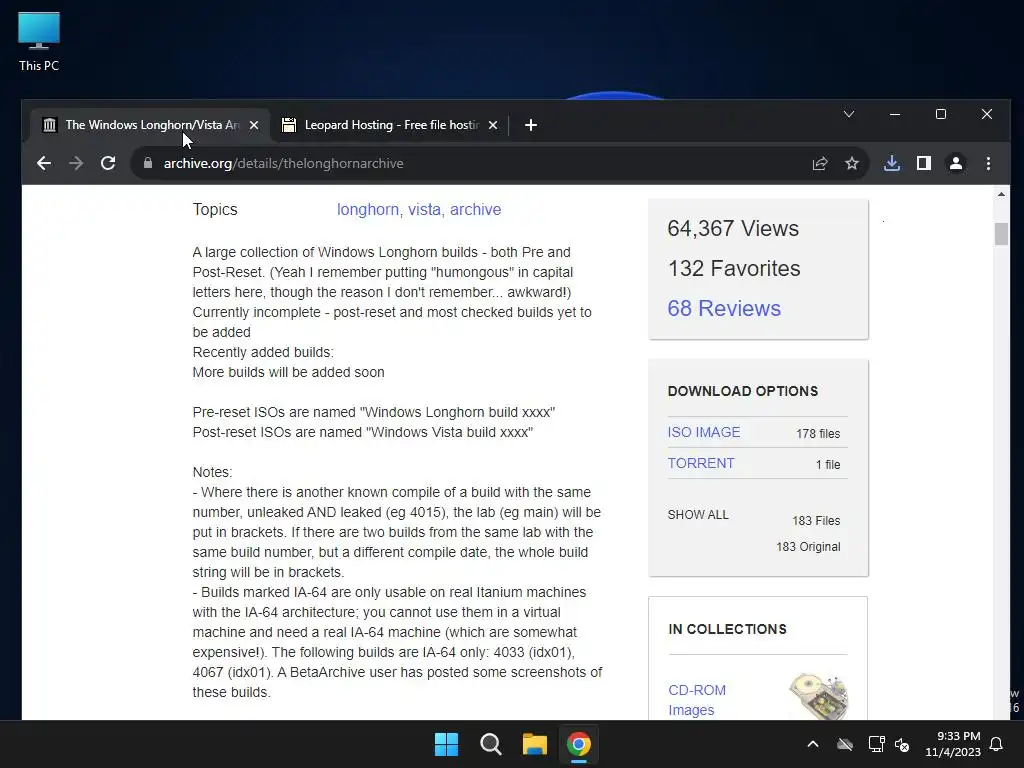Viewport: 1024px width, 768px height.
Task: Open network status tray icon
Action: point(876,744)
